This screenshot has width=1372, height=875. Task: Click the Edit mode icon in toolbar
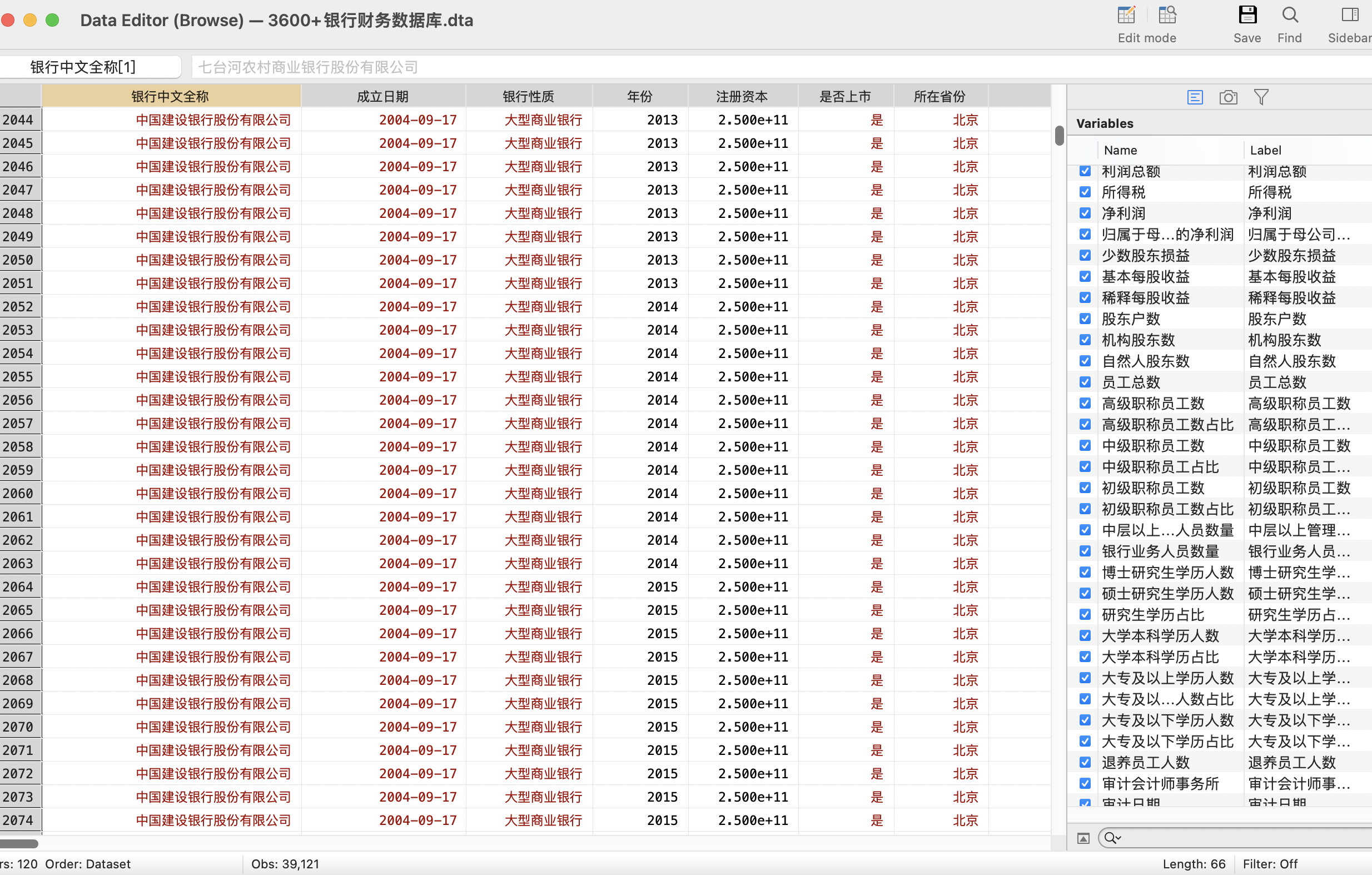point(1126,15)
